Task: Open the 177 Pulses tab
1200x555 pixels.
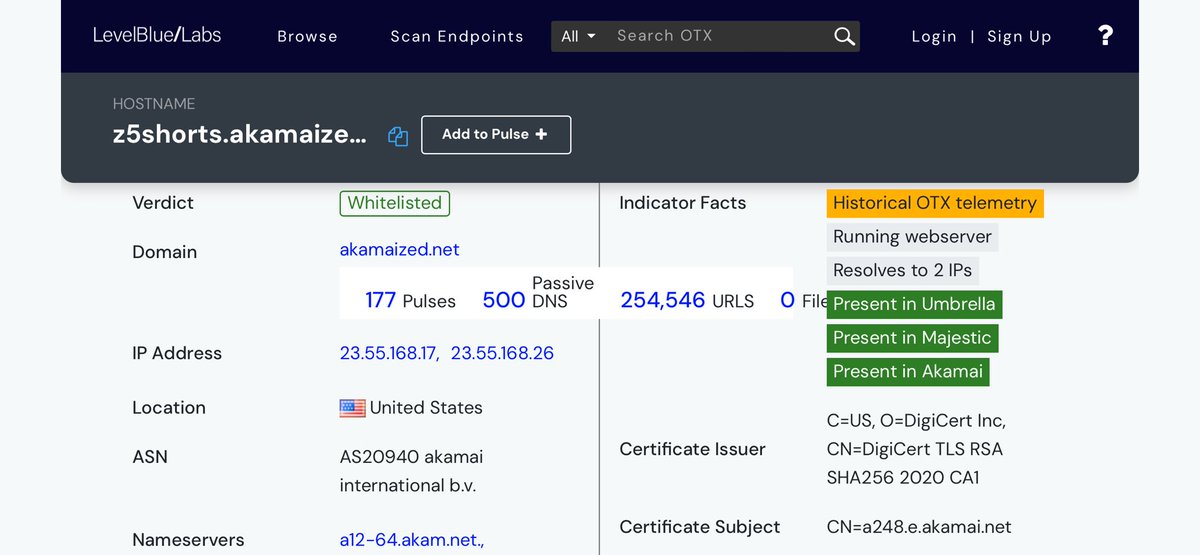Action: click(410, 300)
